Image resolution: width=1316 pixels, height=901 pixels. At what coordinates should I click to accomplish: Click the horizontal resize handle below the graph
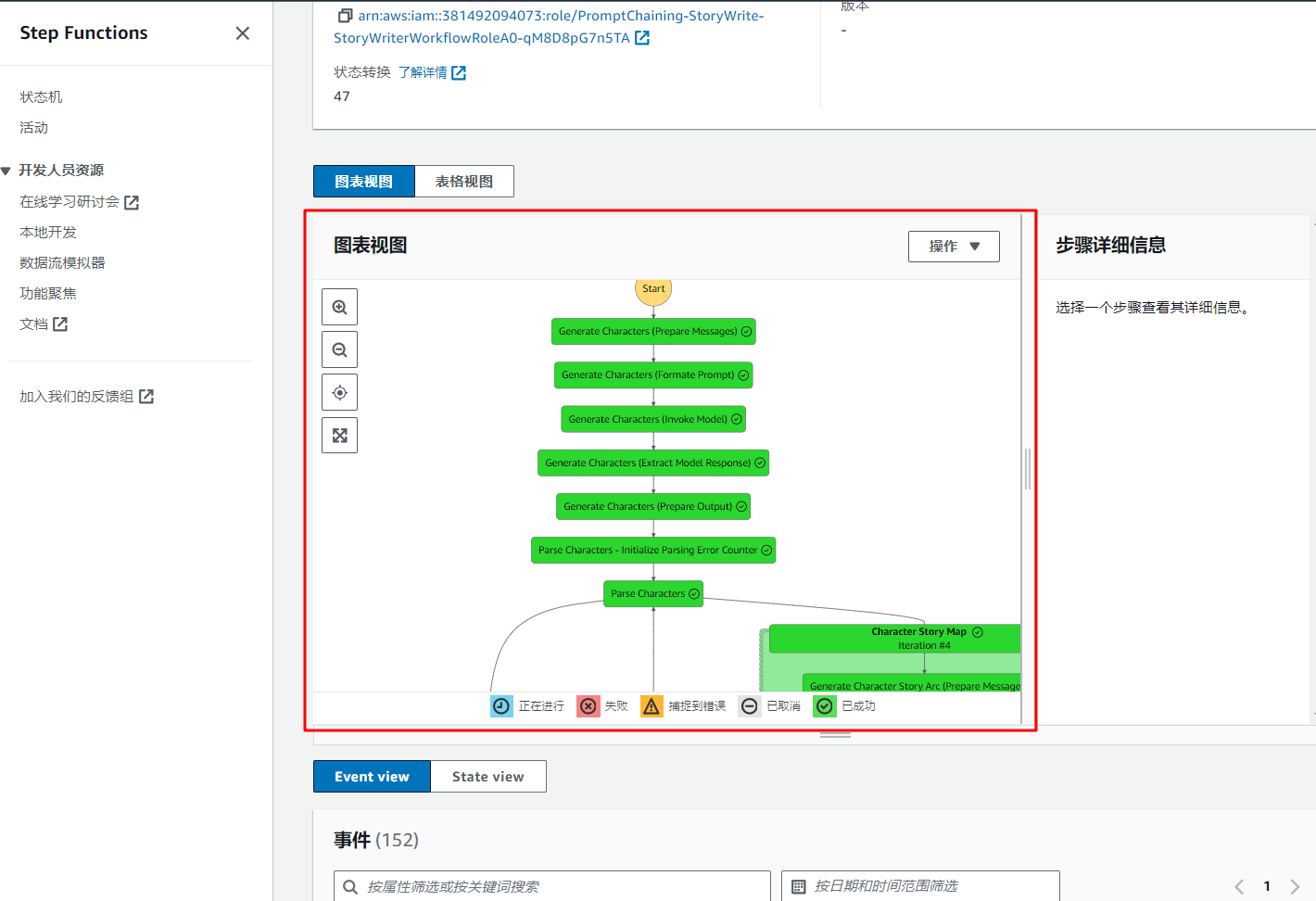pos(835,734)
